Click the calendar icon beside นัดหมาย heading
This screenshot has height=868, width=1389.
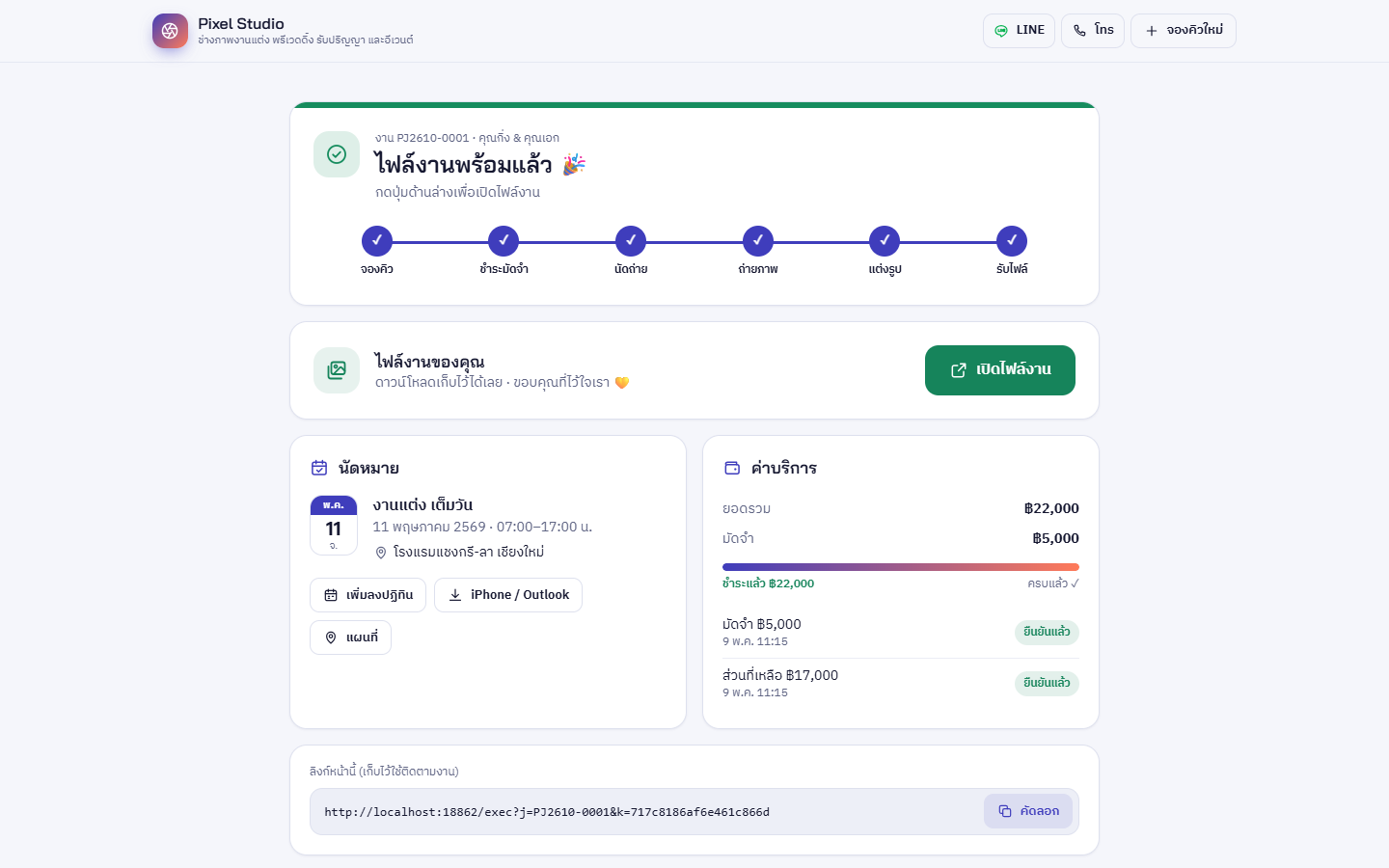click(319, 468)
